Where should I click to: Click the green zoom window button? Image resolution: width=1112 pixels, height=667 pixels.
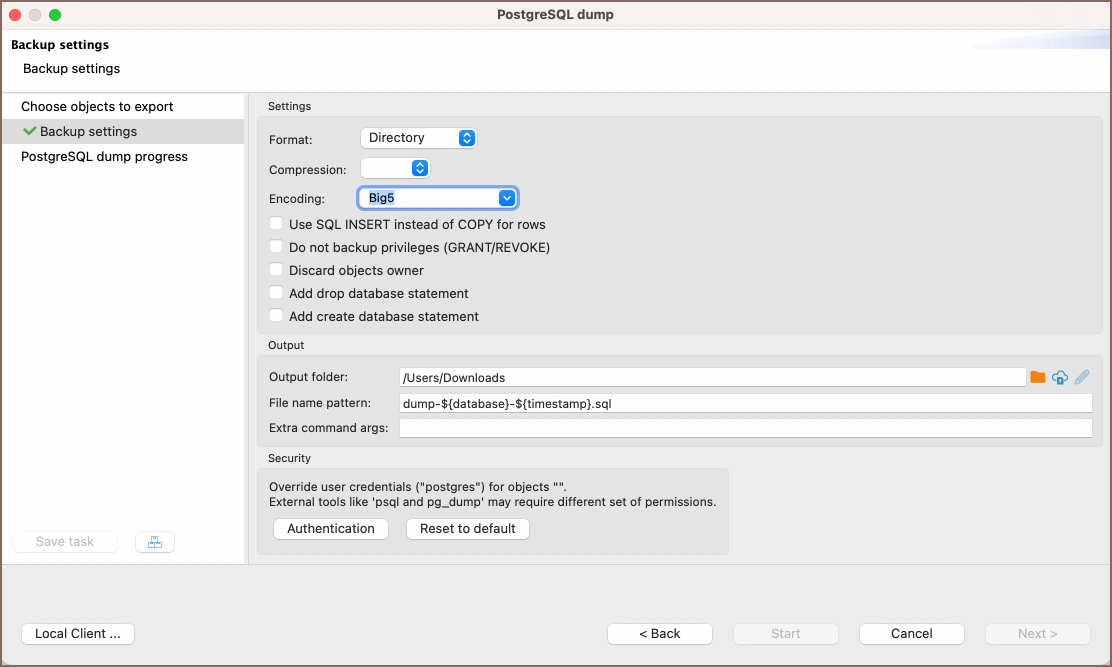point(55,15)
